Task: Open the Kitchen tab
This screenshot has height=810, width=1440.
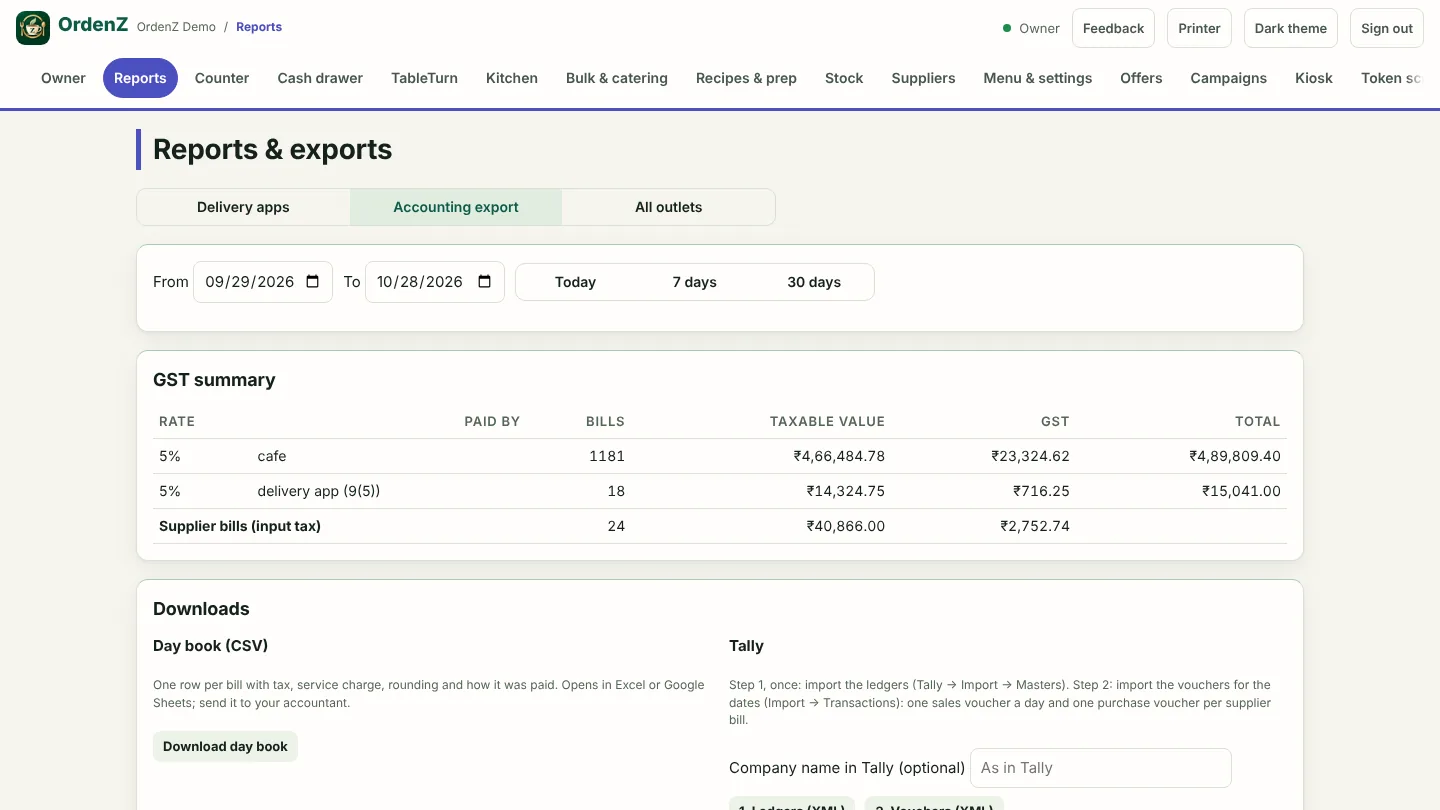Action: pos(512,78)
